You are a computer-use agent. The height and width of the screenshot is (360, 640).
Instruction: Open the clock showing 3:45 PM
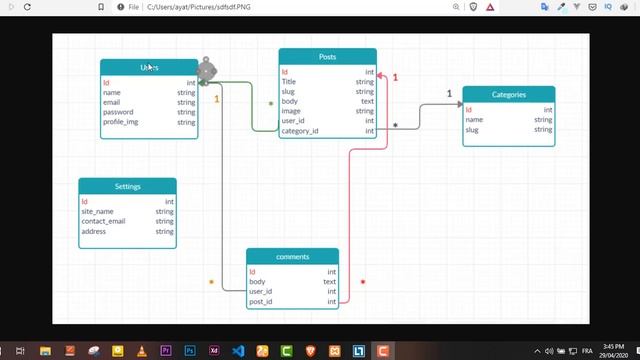click(613, 351)
